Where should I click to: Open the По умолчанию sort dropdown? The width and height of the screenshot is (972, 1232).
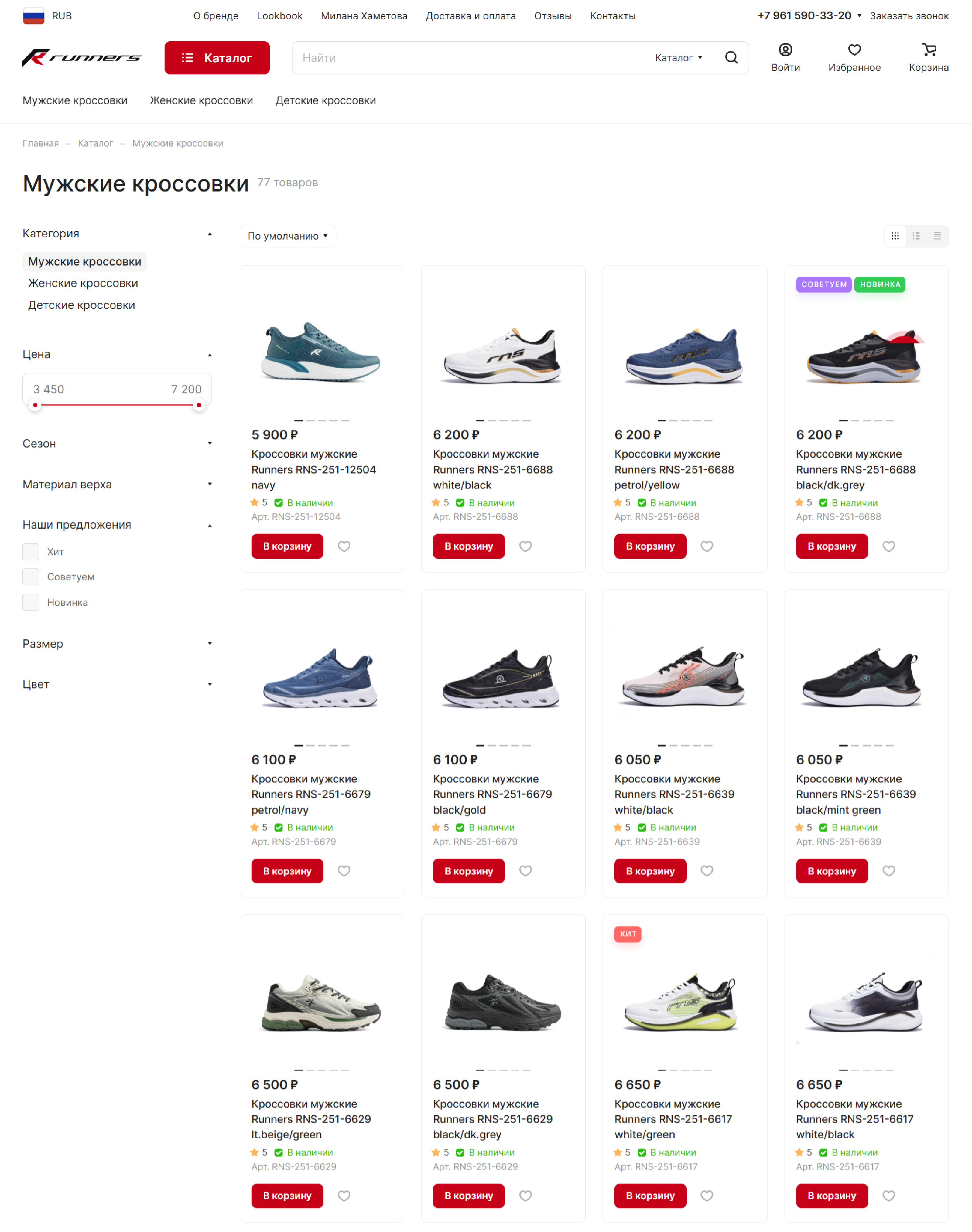coord(287,236)
